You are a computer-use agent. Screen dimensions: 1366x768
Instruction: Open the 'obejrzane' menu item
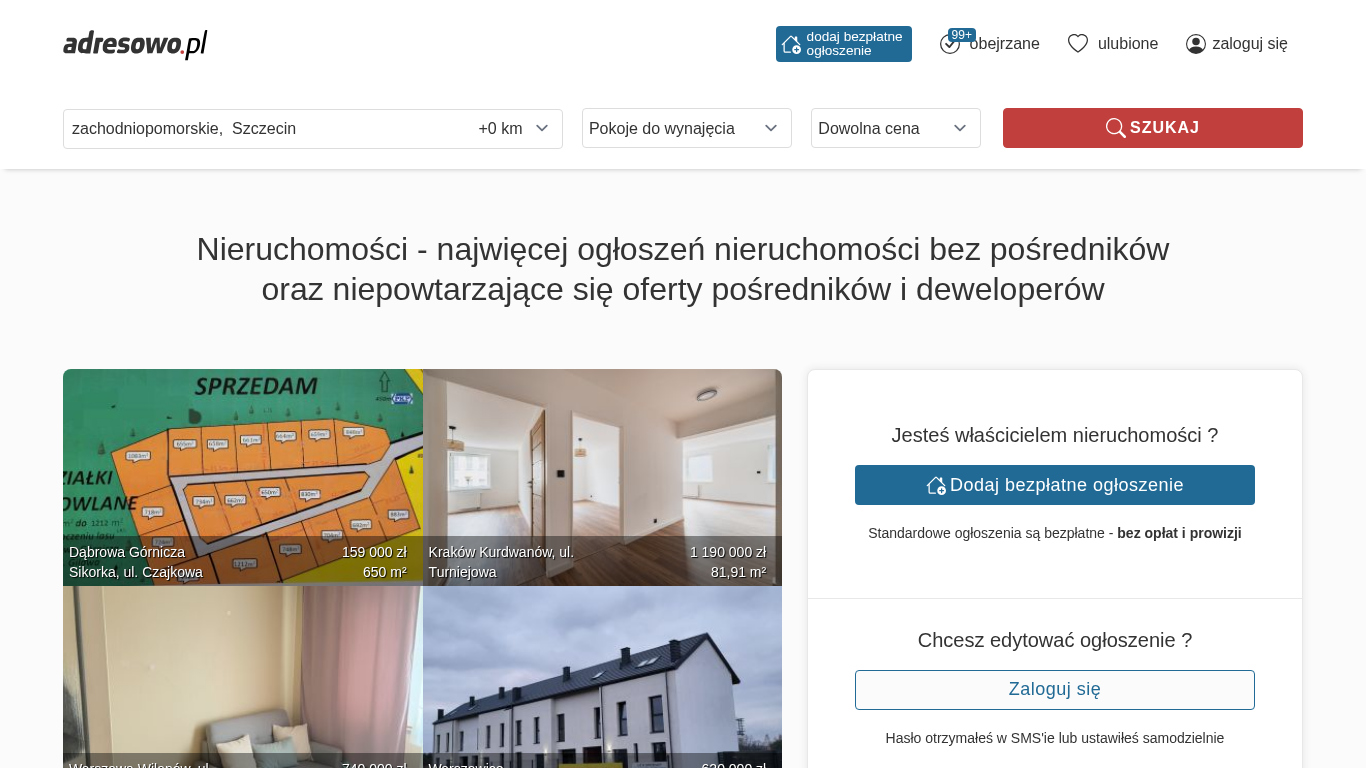[1004, 44]
